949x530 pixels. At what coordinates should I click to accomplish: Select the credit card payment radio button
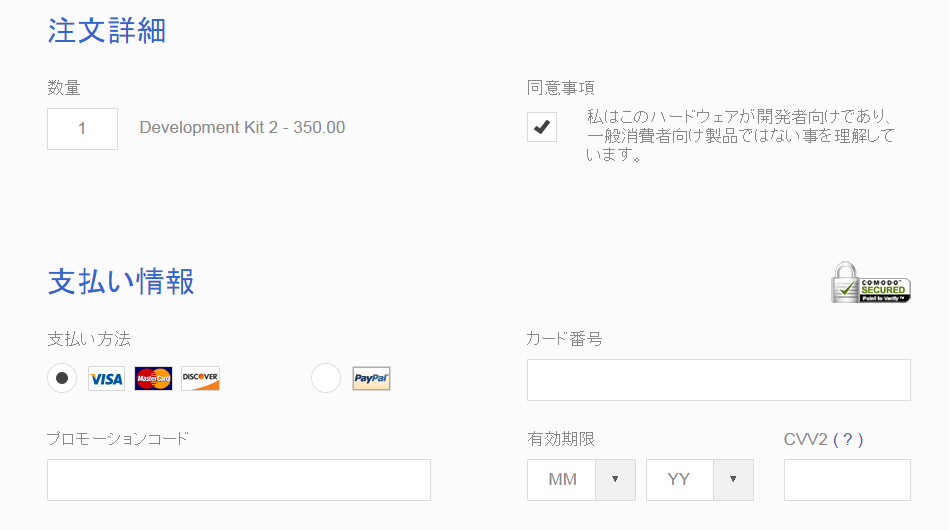[x=62, y=378]
